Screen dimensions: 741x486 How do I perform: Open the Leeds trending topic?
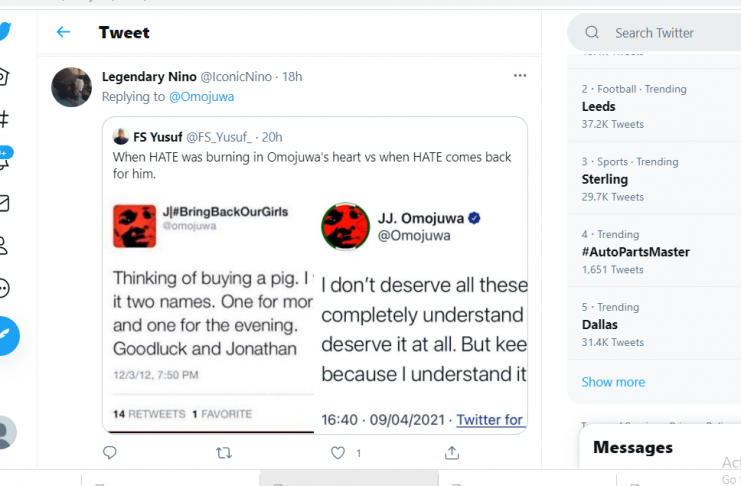599,106
